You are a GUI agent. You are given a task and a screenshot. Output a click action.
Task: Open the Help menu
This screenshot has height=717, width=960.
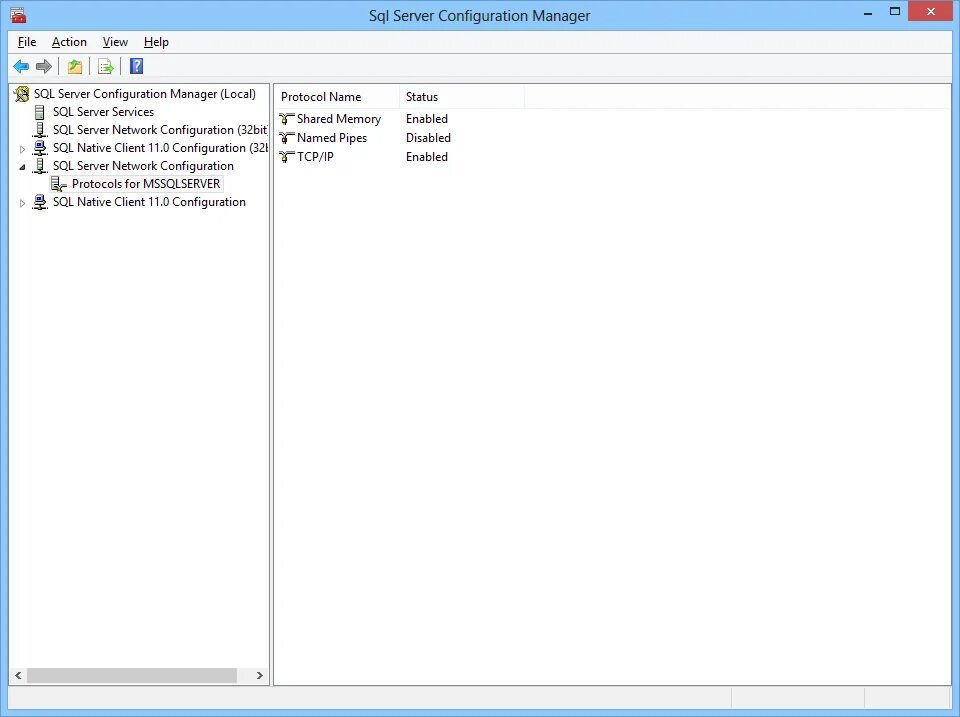[156, 42]
